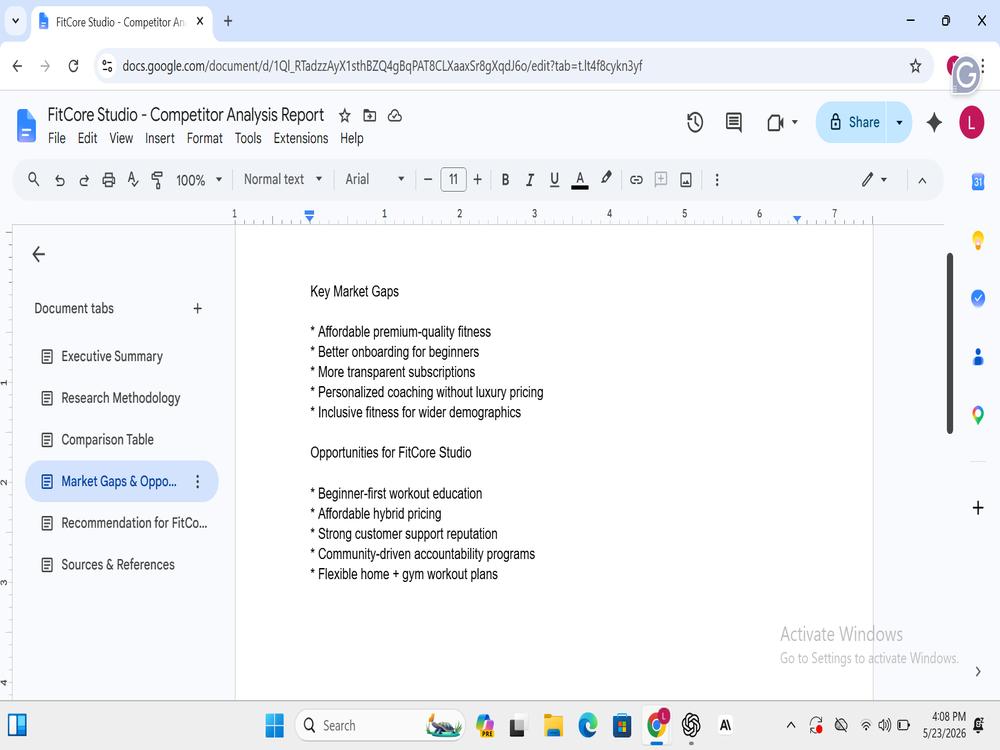Toggle bold formatting
This screenshot has height=750, width=1000.
point(505,180)
